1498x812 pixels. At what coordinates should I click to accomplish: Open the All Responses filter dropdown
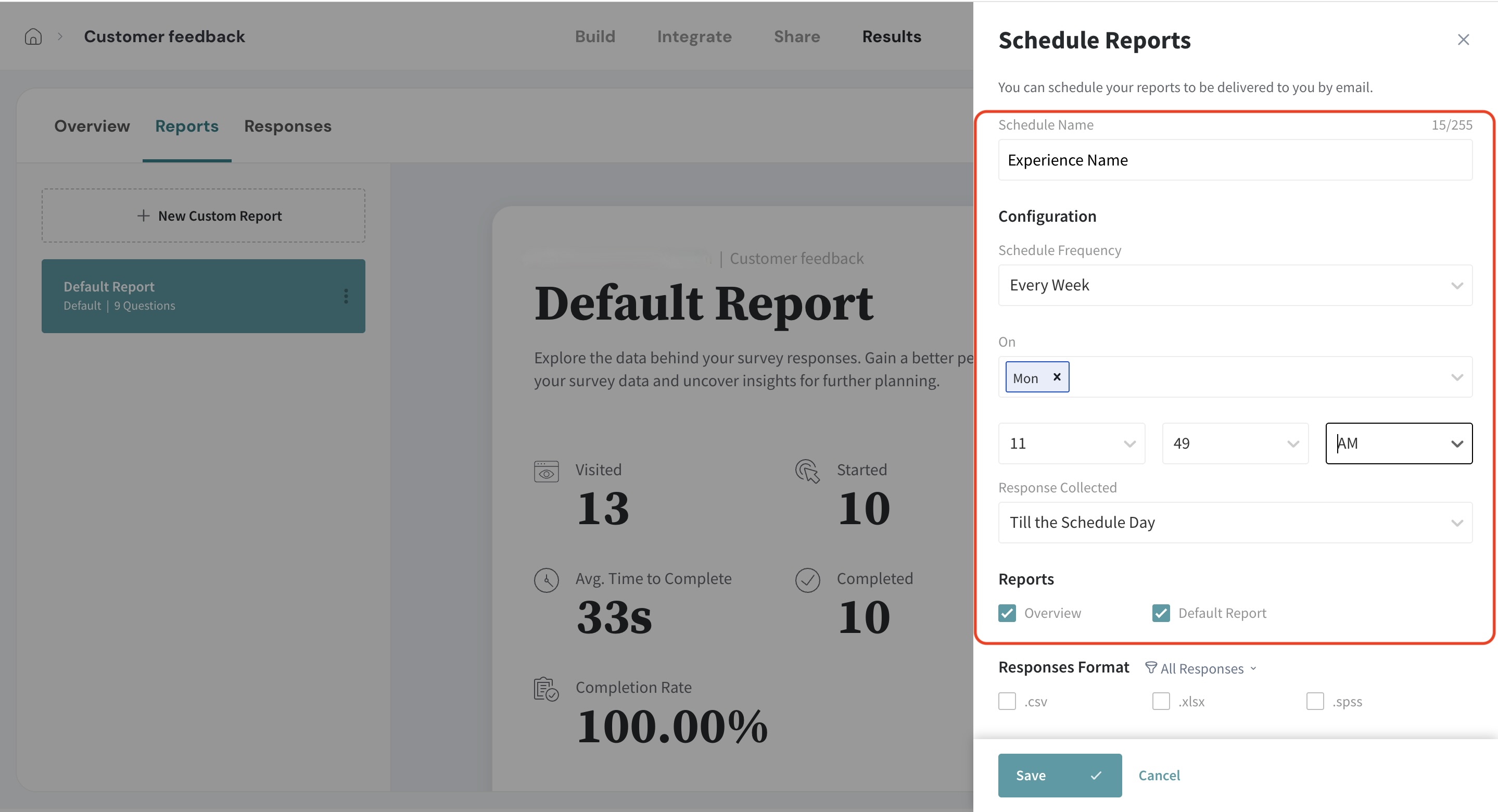(1201, 669)
